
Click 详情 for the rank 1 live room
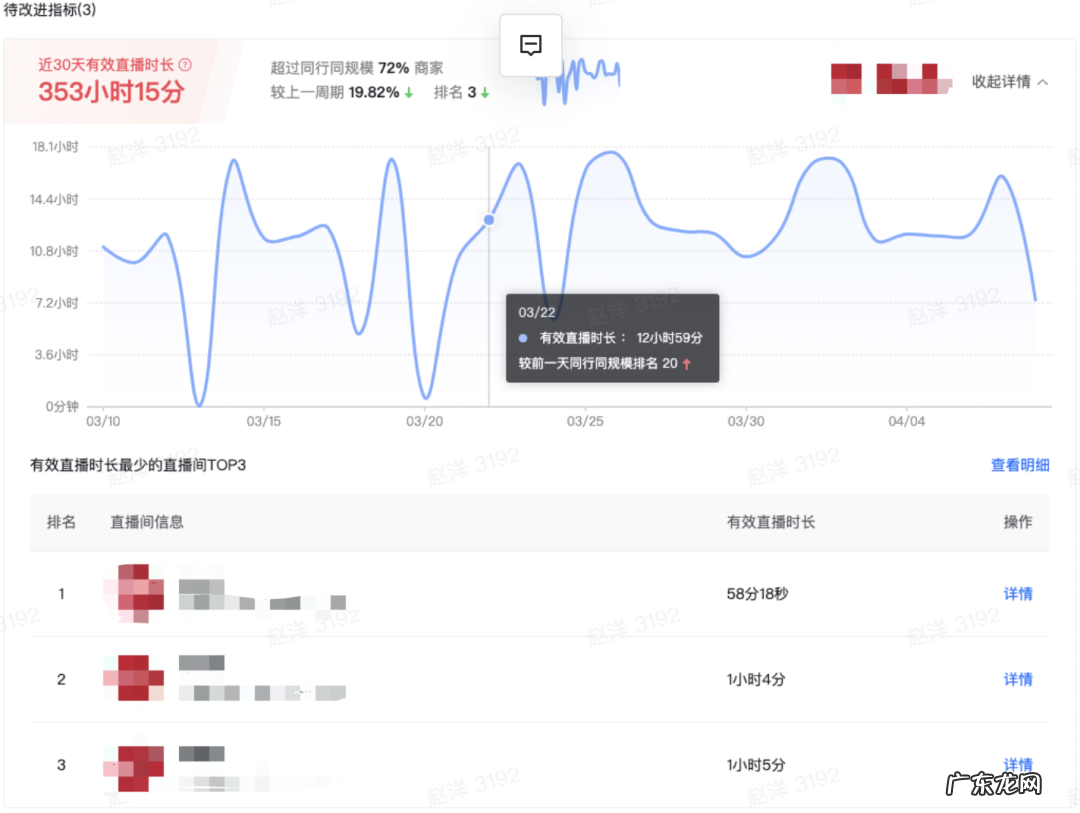tap(1017, 594)
